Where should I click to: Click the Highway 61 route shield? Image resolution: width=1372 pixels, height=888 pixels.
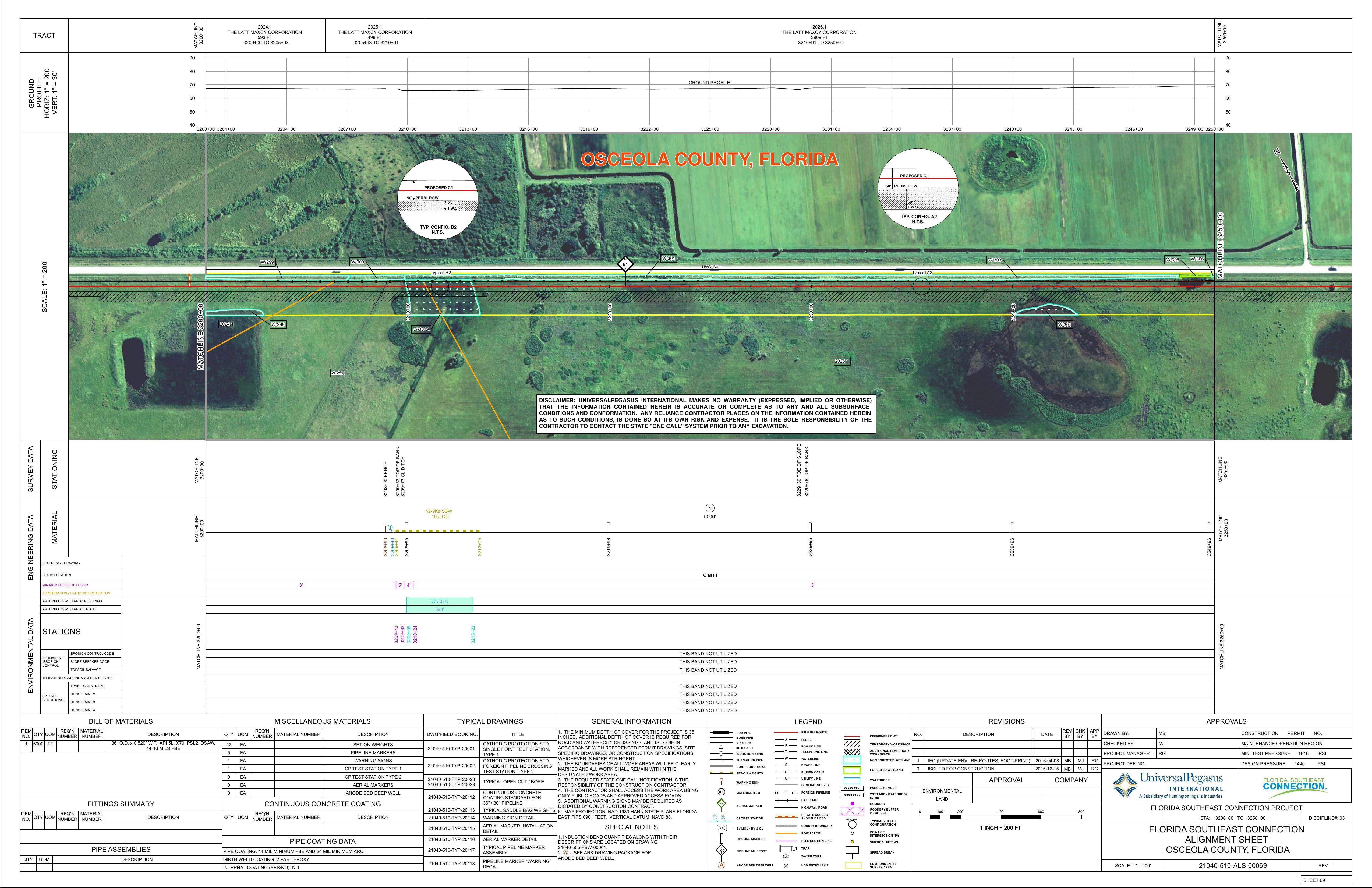(x=625, y=265)
